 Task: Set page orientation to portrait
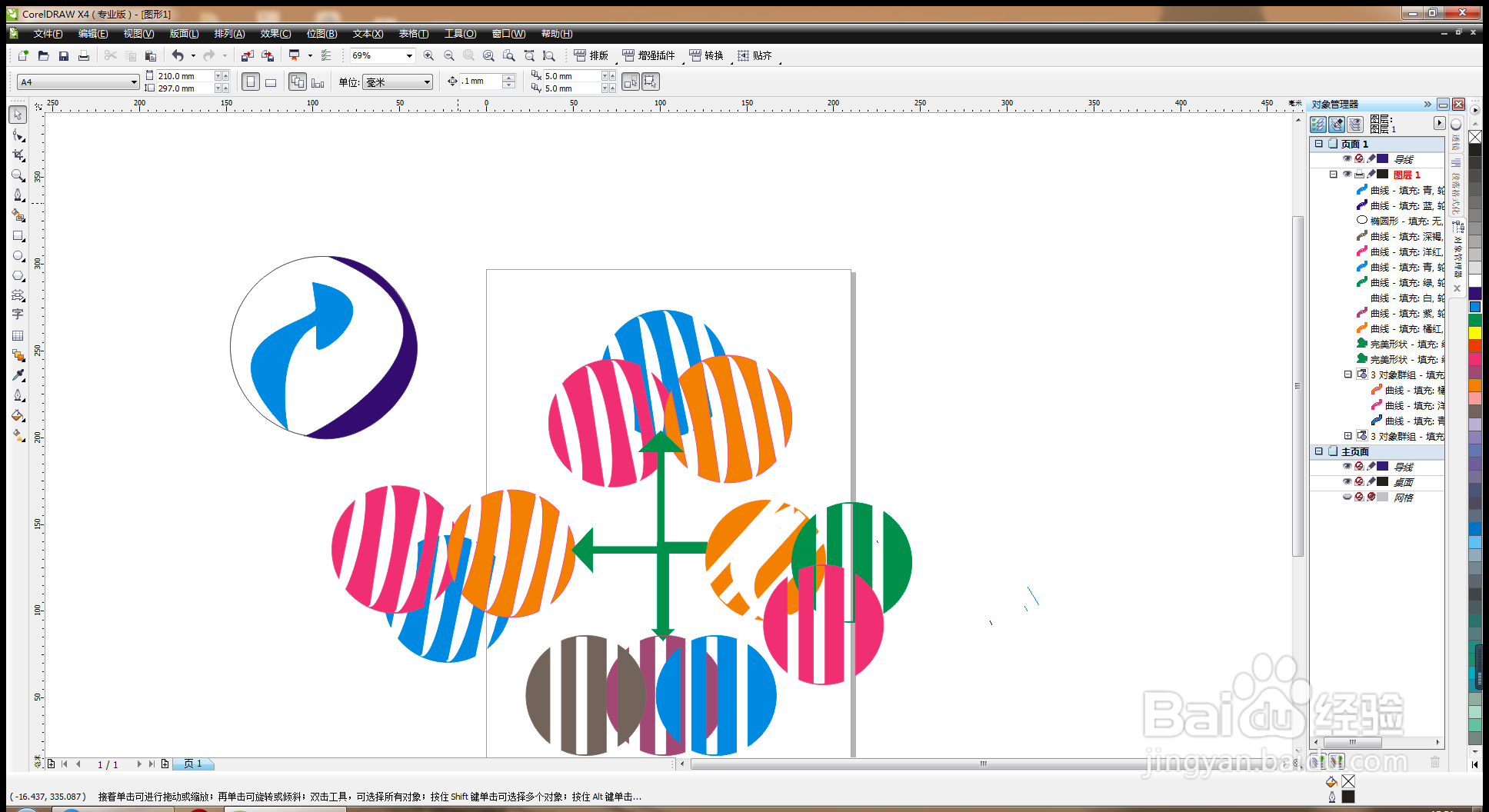[x=250, y=82]
